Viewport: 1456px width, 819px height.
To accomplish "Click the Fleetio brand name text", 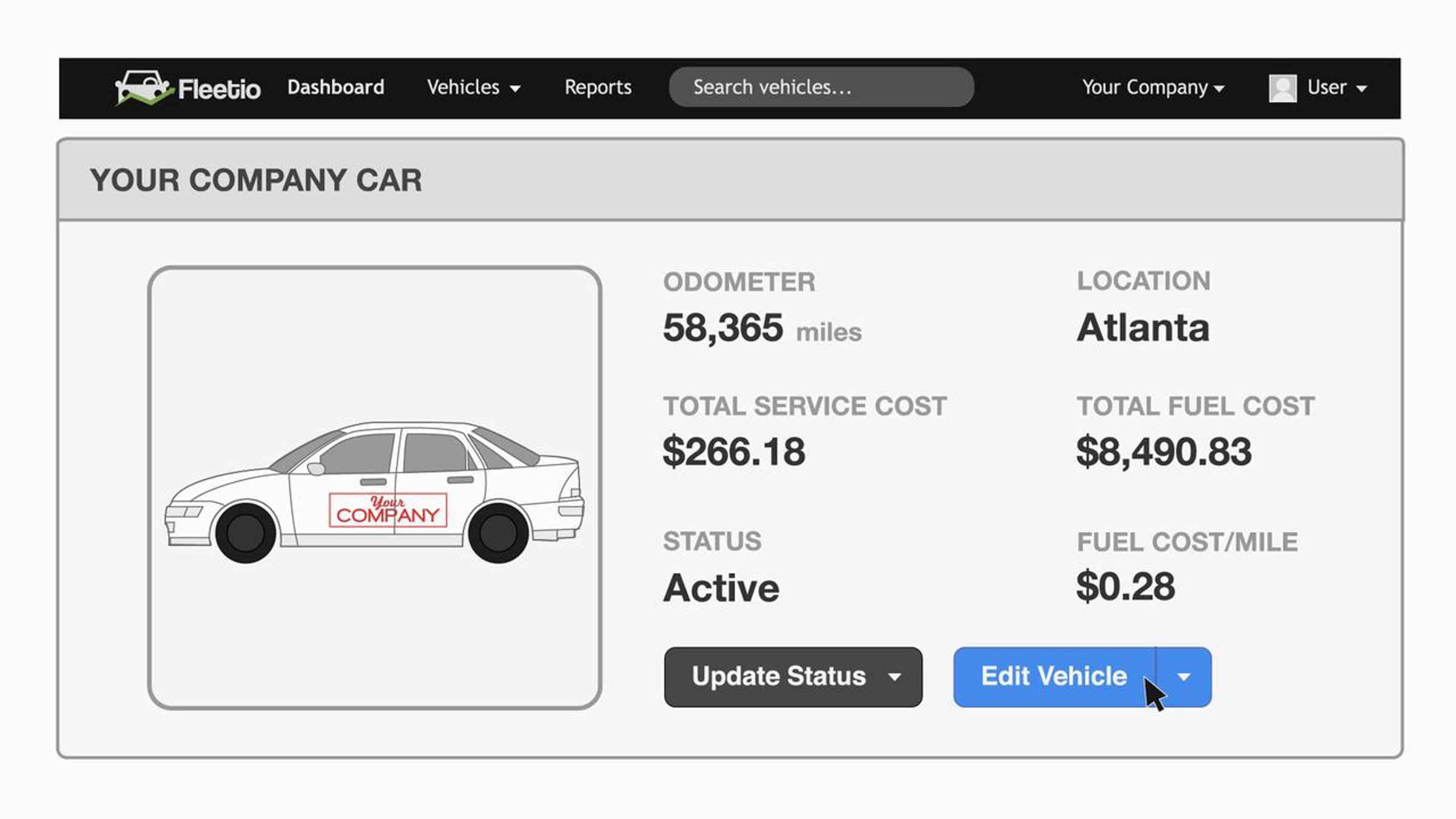I will (x=219, y=89).
